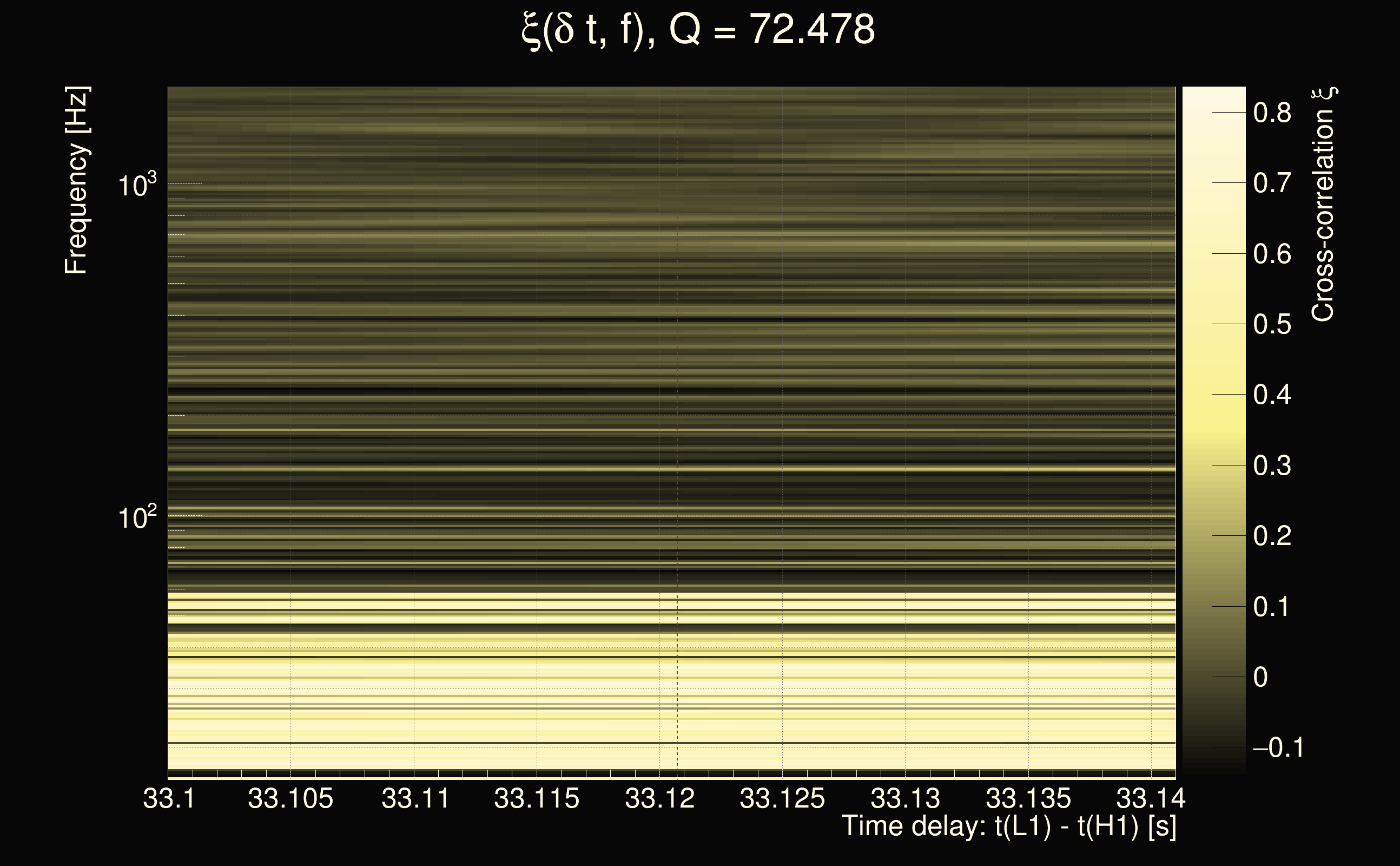Click the 33.13 x-axis tick label
Image resolution: width=1400 pixels, height=866 pixels.
click(x=905, y=798)
